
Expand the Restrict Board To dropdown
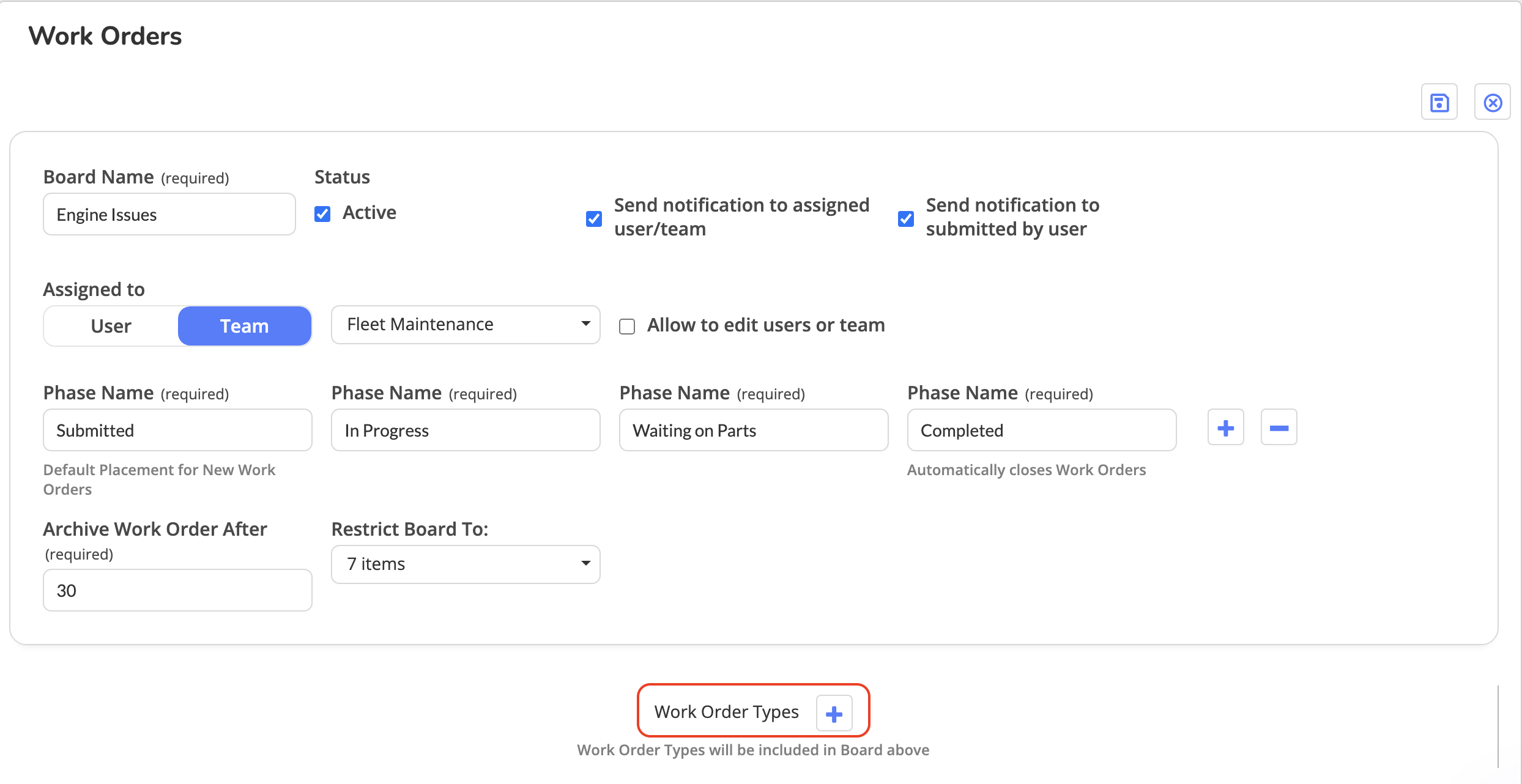(x=465, y=564)
